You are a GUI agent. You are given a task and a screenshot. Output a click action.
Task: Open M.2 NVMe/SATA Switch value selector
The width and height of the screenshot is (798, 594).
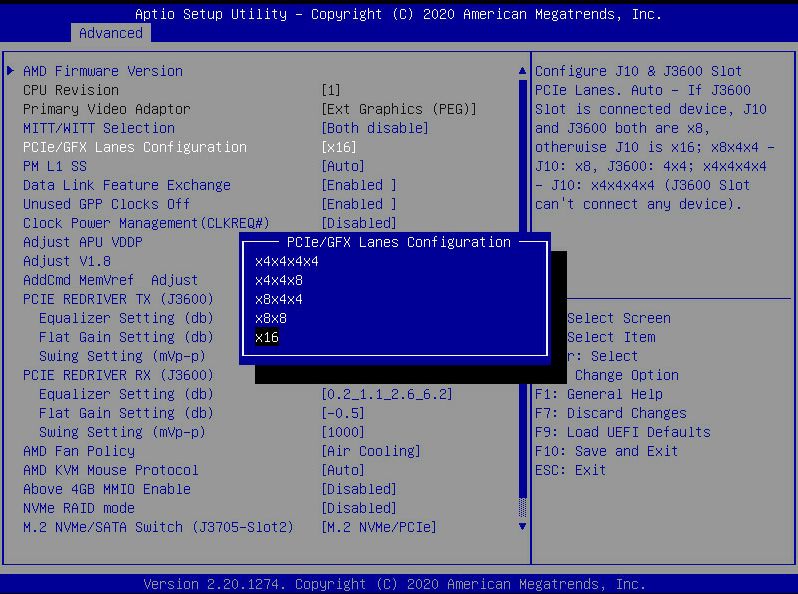coord(378,527)
